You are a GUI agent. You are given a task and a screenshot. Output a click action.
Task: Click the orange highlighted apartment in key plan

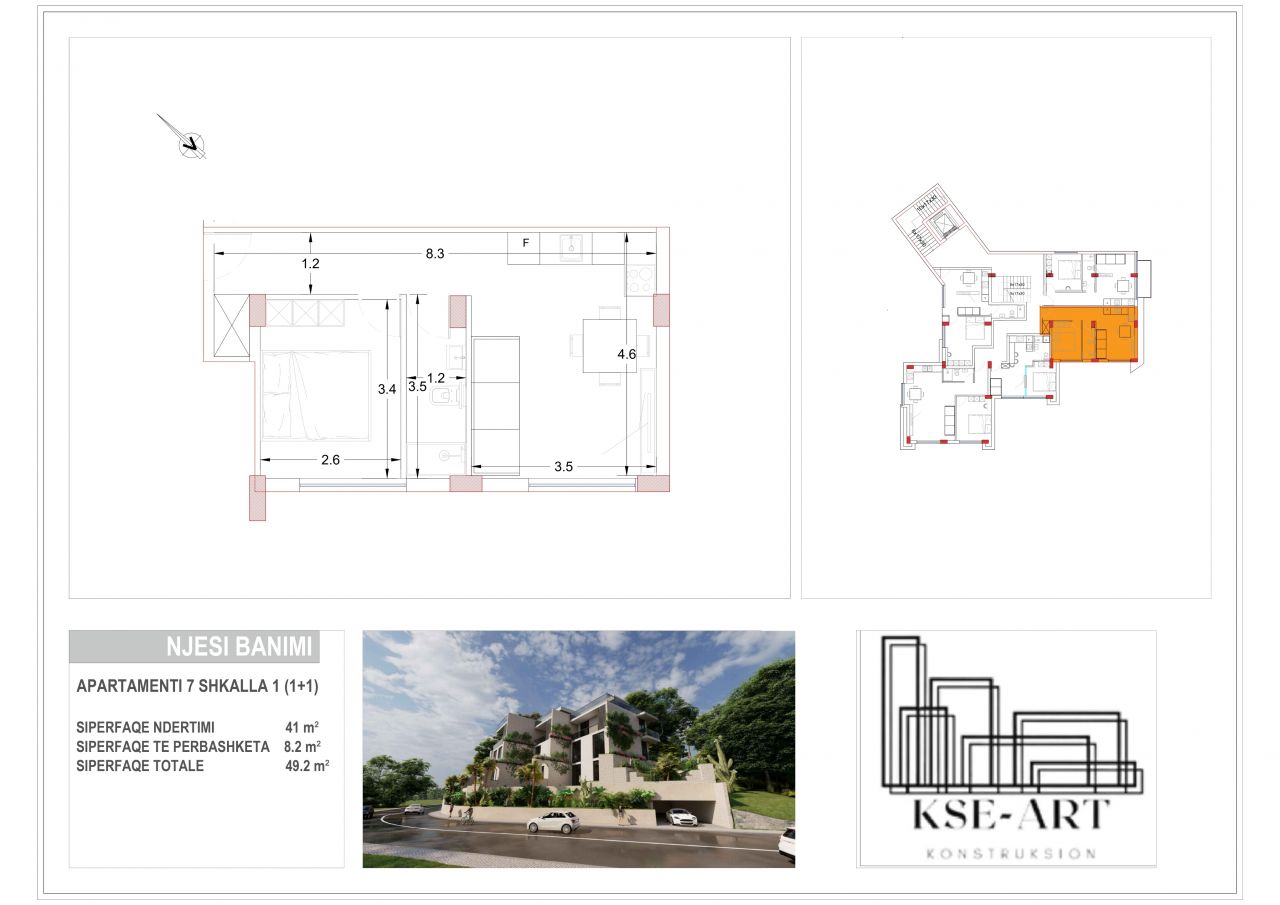click(x=1089, y=334)
